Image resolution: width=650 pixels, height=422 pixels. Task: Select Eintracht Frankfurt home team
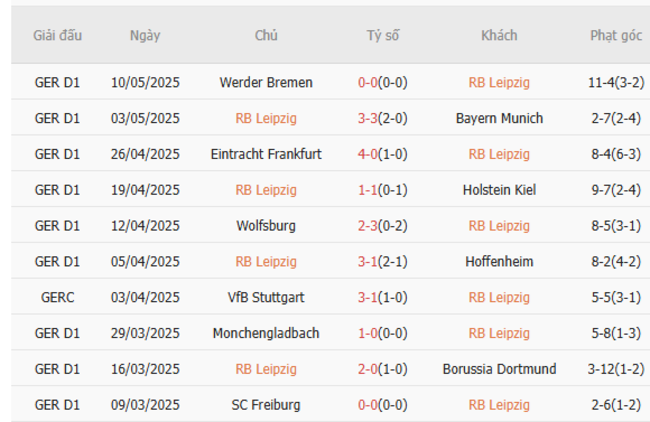[266, 154]
